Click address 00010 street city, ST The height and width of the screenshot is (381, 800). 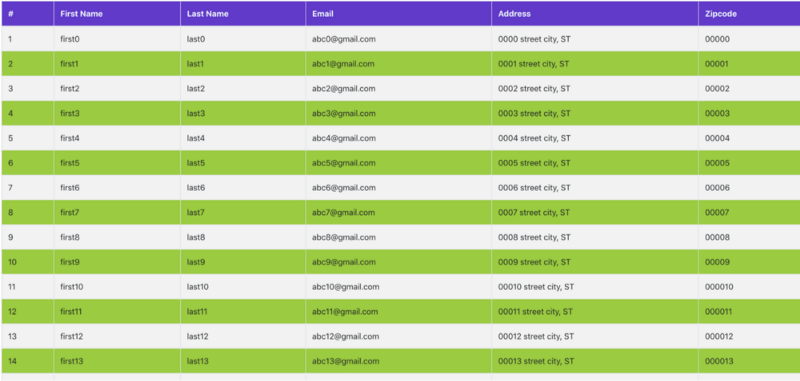536,287
